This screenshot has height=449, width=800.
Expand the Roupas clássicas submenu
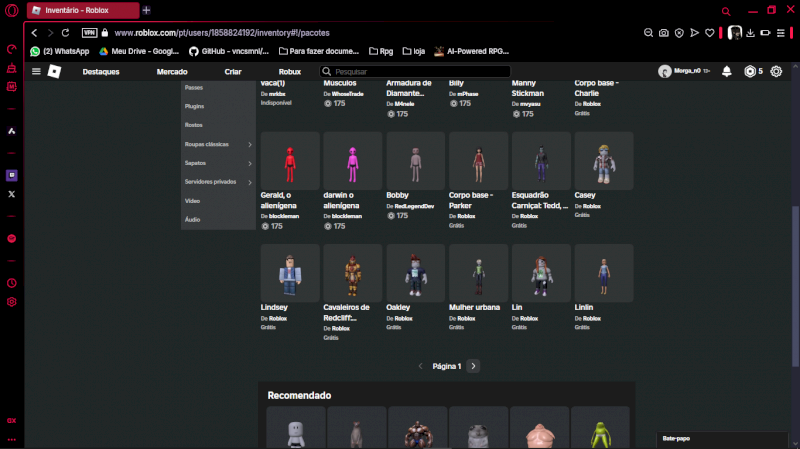click(x=249, y=144)
